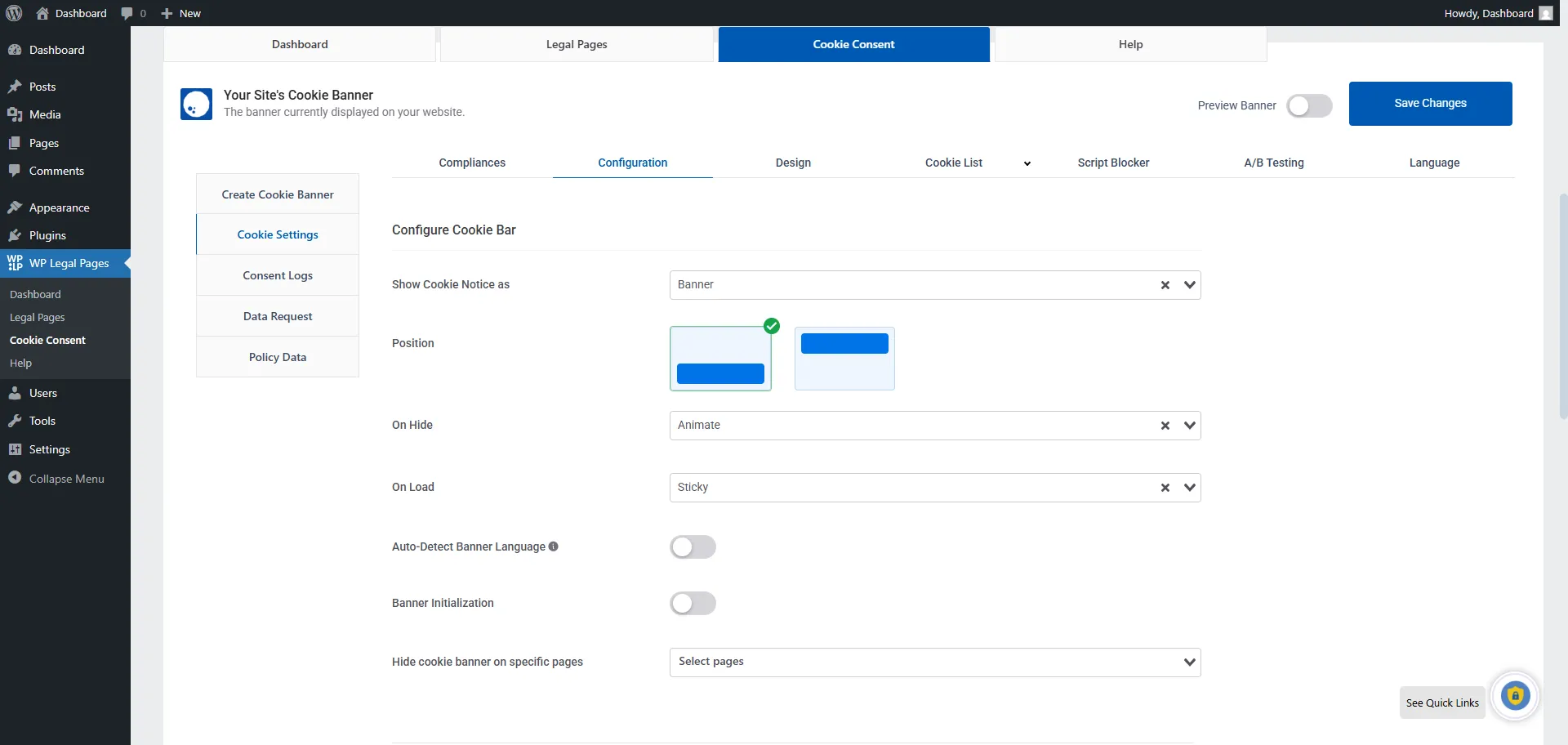Viewport: 1568px width, 745px height.
Task: Open the support chat widget icon
Action: click(x=1515, y=695)
